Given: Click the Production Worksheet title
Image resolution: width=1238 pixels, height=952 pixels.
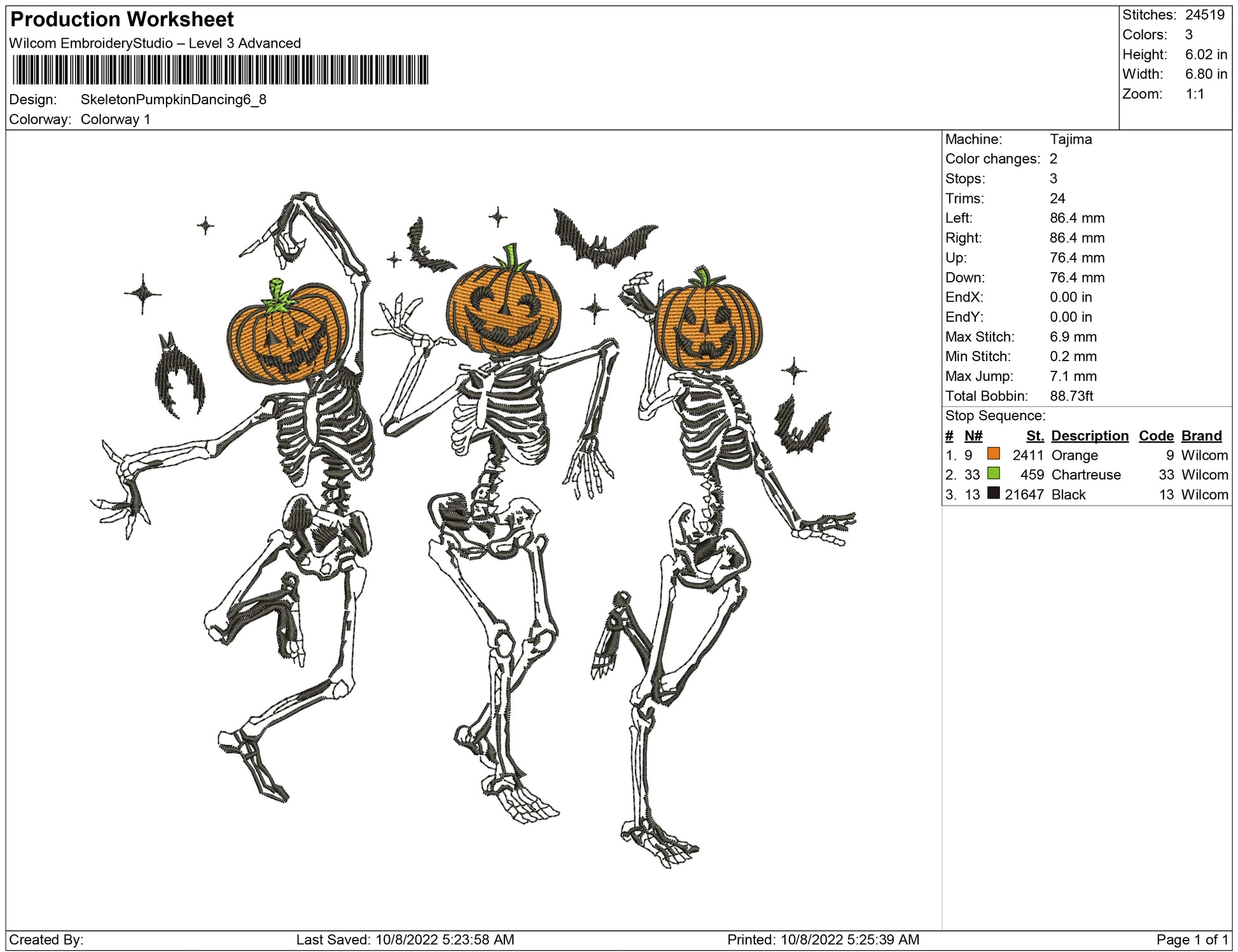Looking at the screenshot, I should (122, 19).
